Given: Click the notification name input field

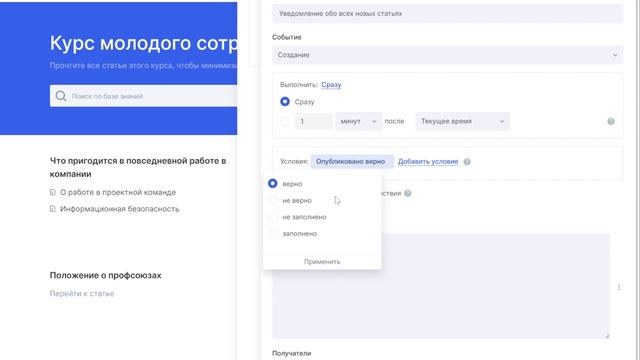Looking at the screenshot, I should 447,13.
